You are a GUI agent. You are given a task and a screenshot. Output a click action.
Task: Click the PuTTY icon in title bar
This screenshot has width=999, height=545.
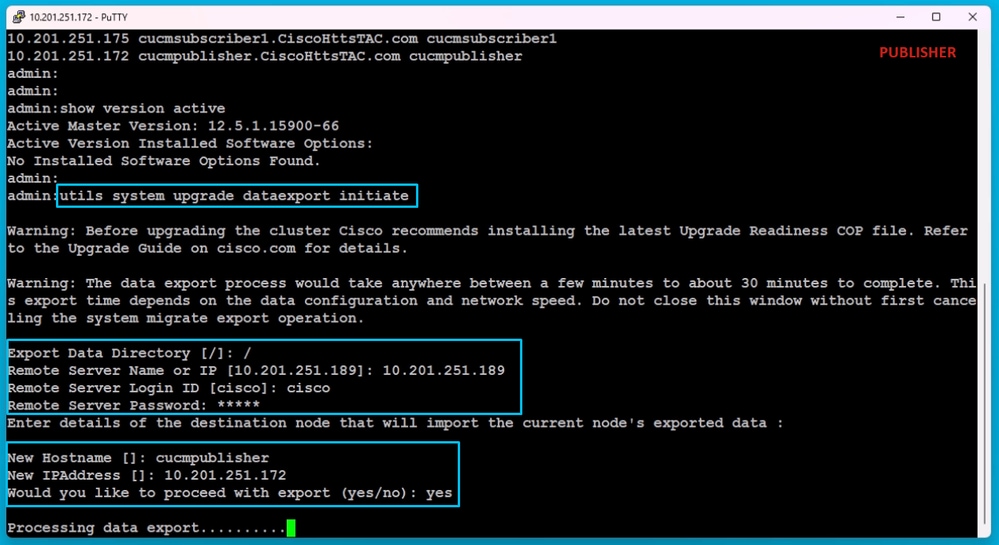[18, 17]
